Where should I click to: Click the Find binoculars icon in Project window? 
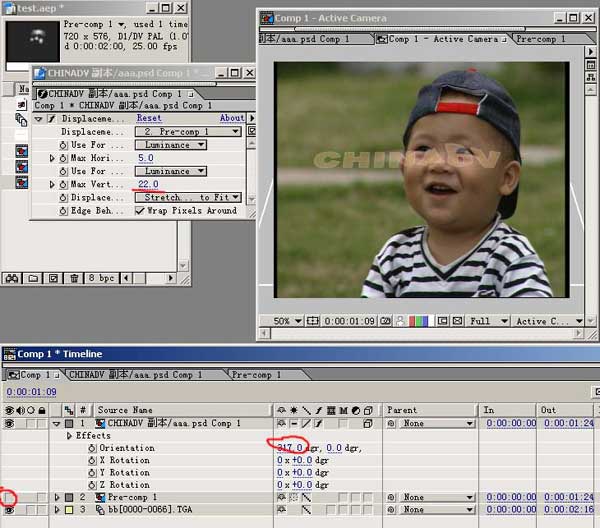point(11,278)
